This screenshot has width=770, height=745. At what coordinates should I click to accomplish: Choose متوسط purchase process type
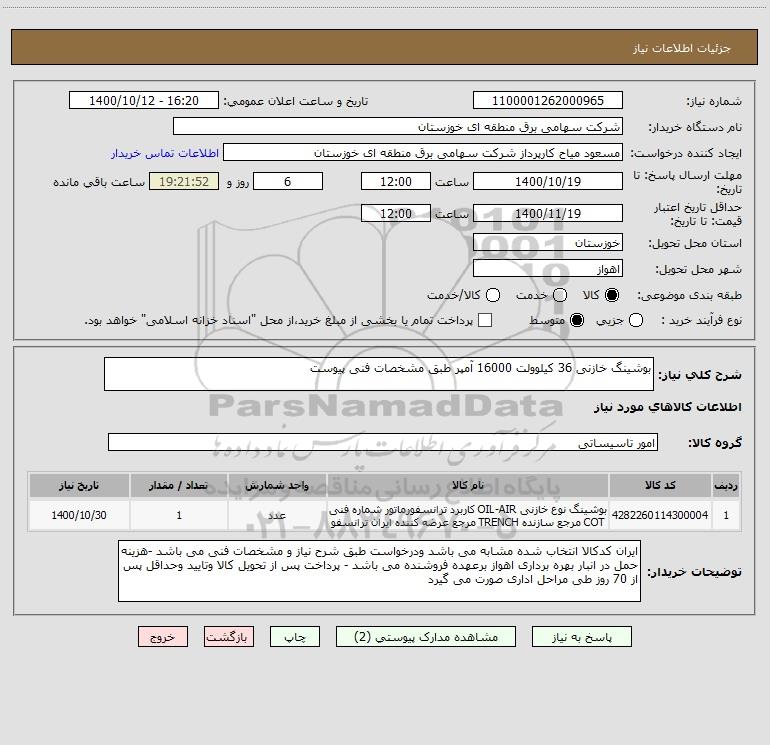pos(577,320)
